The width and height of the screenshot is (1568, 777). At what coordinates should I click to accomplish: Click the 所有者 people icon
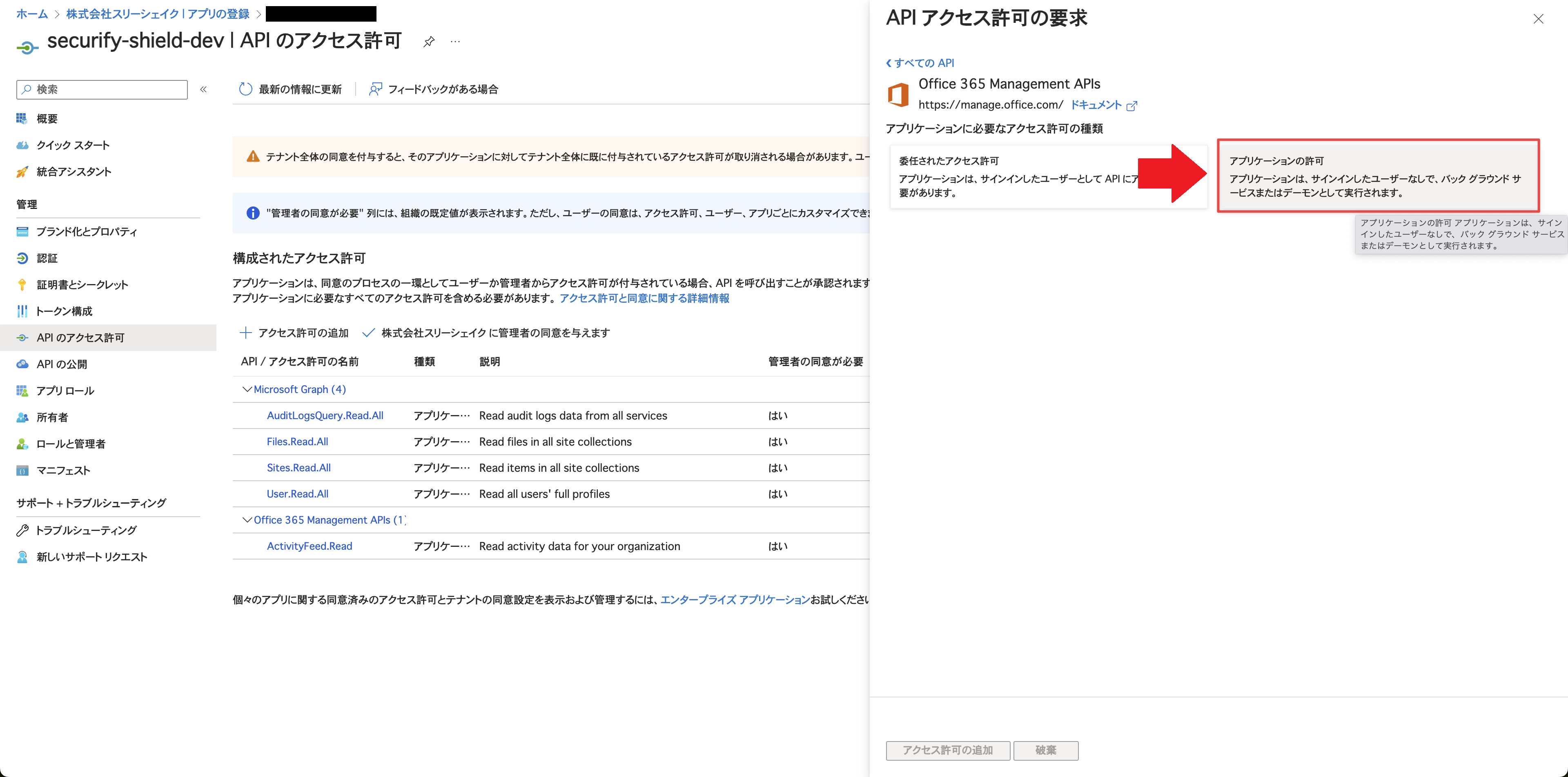(x=22, y=417)
